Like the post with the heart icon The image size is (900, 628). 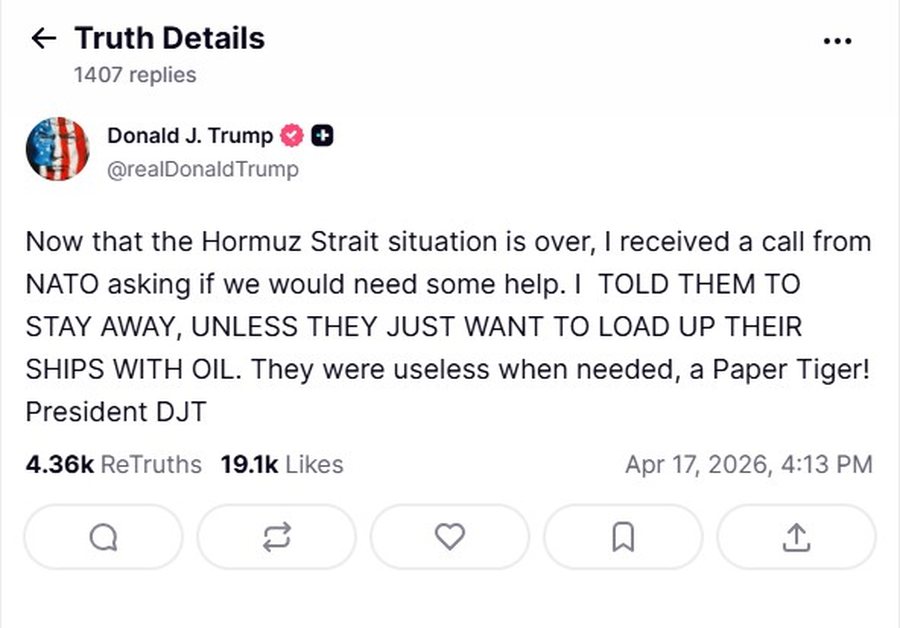coord(450,538)
